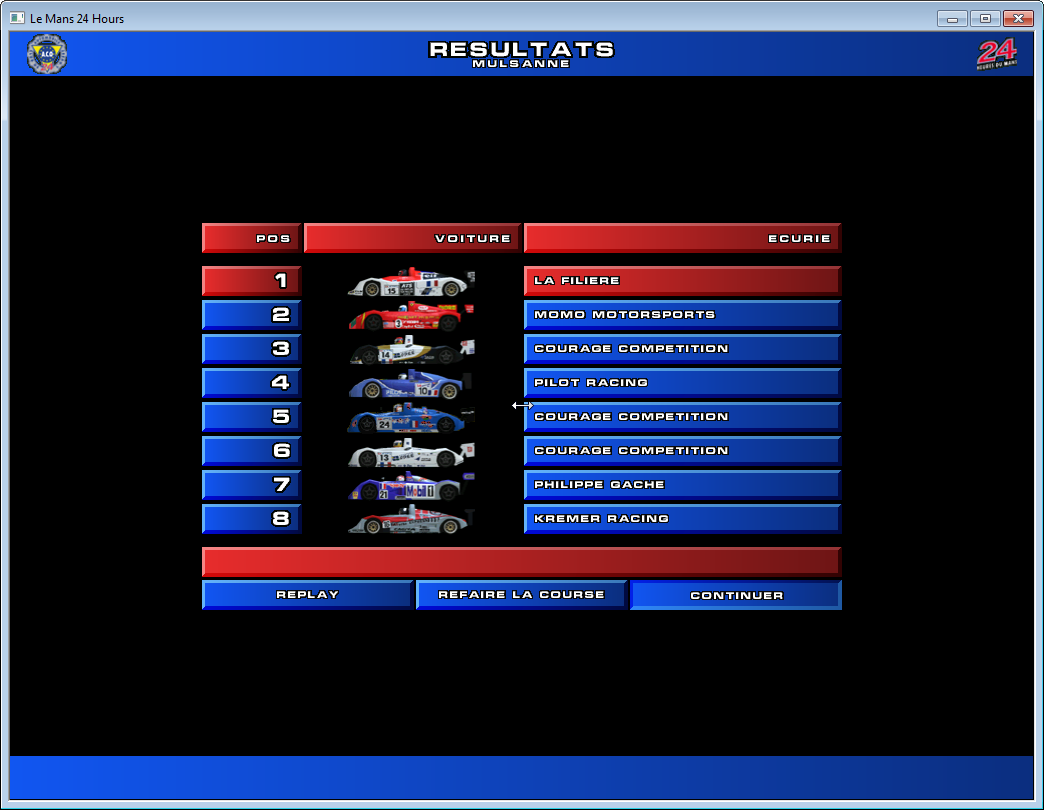Maximize the Le Mans 24 Hours window
This screenshot has width=1044, height=810.
[985, 19]
